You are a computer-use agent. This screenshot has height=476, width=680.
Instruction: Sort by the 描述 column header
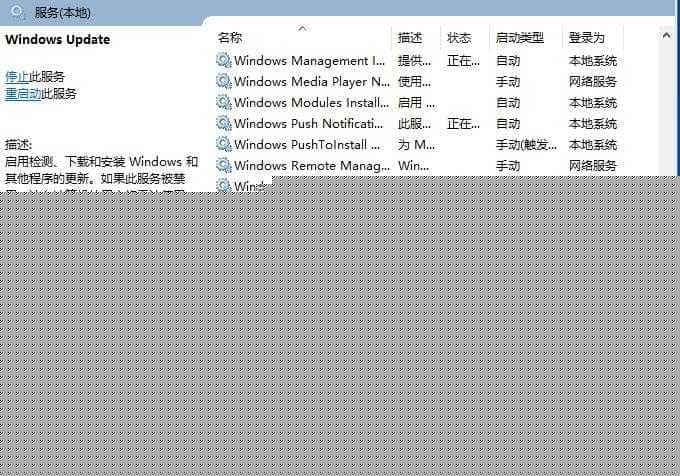tap(410, 38)
